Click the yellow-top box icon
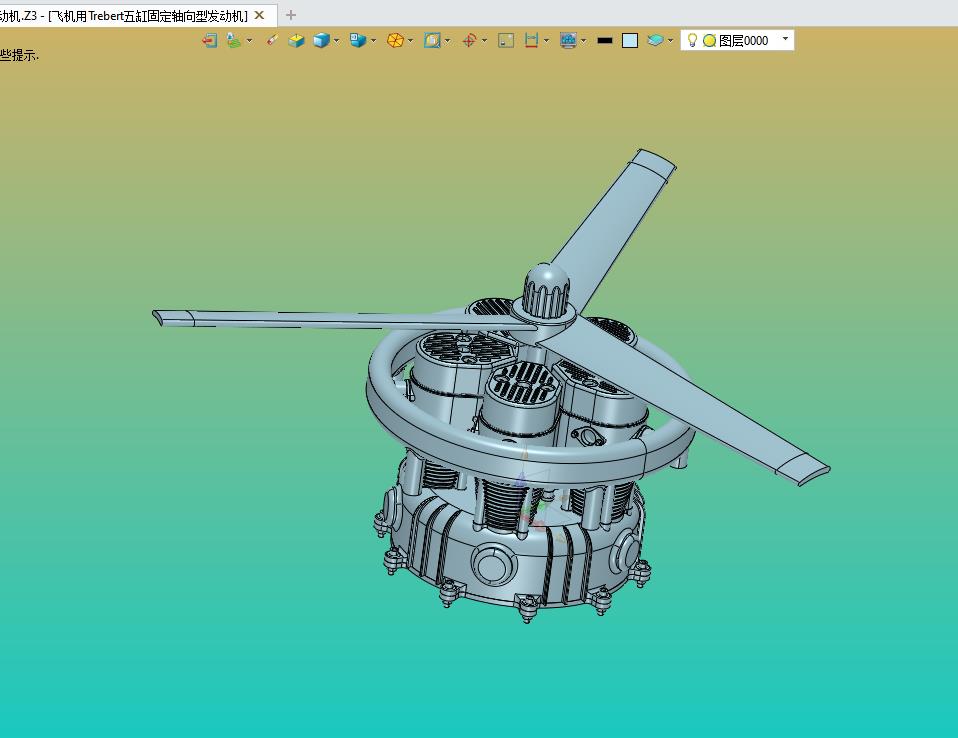 (x=296, y=40)
